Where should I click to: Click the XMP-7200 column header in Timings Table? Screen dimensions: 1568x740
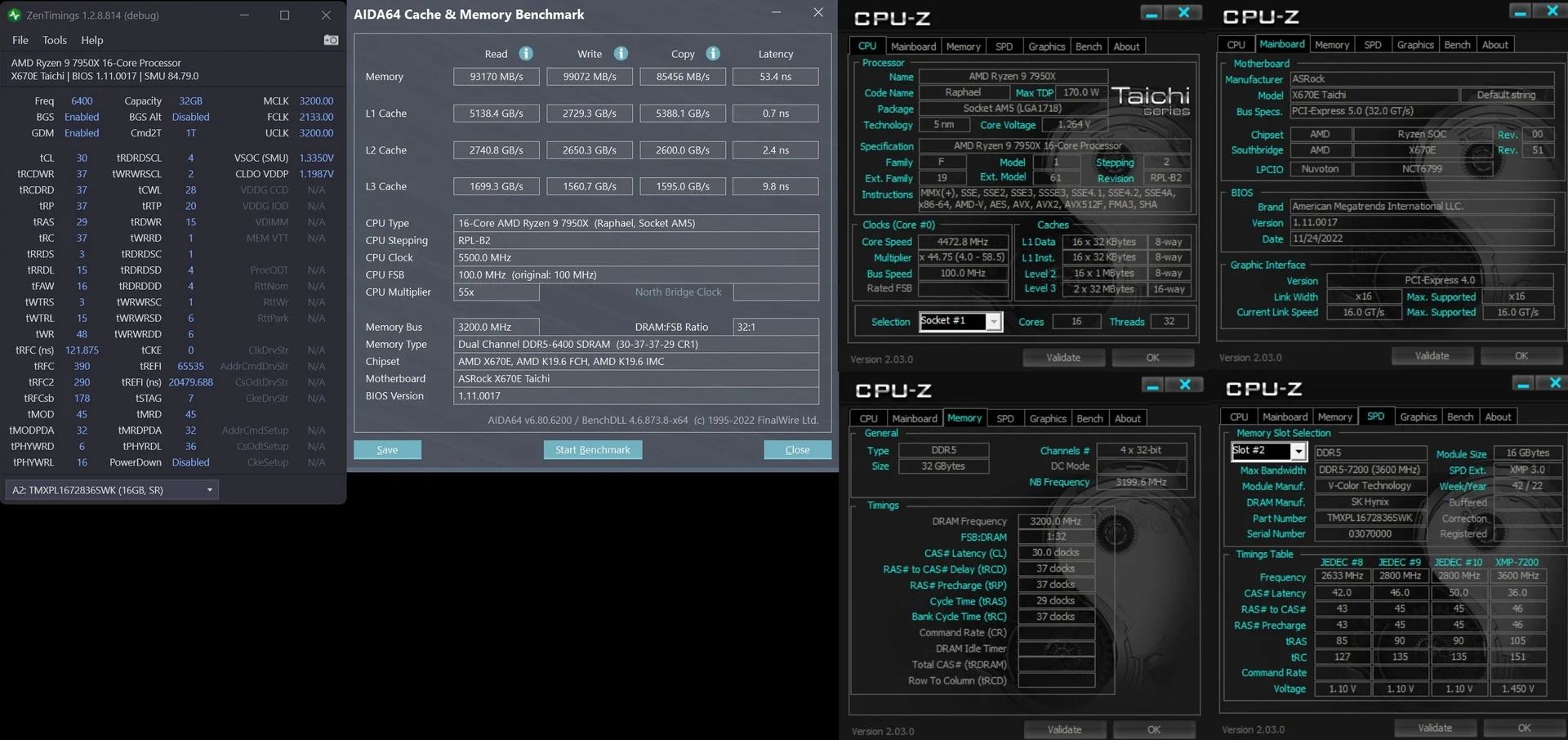coord(1517,562)
